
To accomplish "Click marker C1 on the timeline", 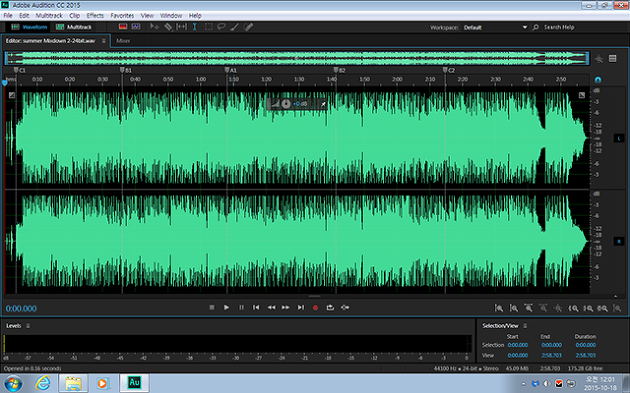I will click(16, 70).
